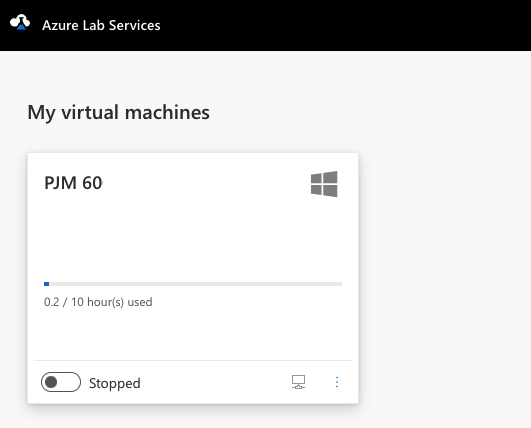Image resolution: width=531 pixels, height=428 pixels.
Task: Connect to VM using the monitor icon
Action: 298,382
